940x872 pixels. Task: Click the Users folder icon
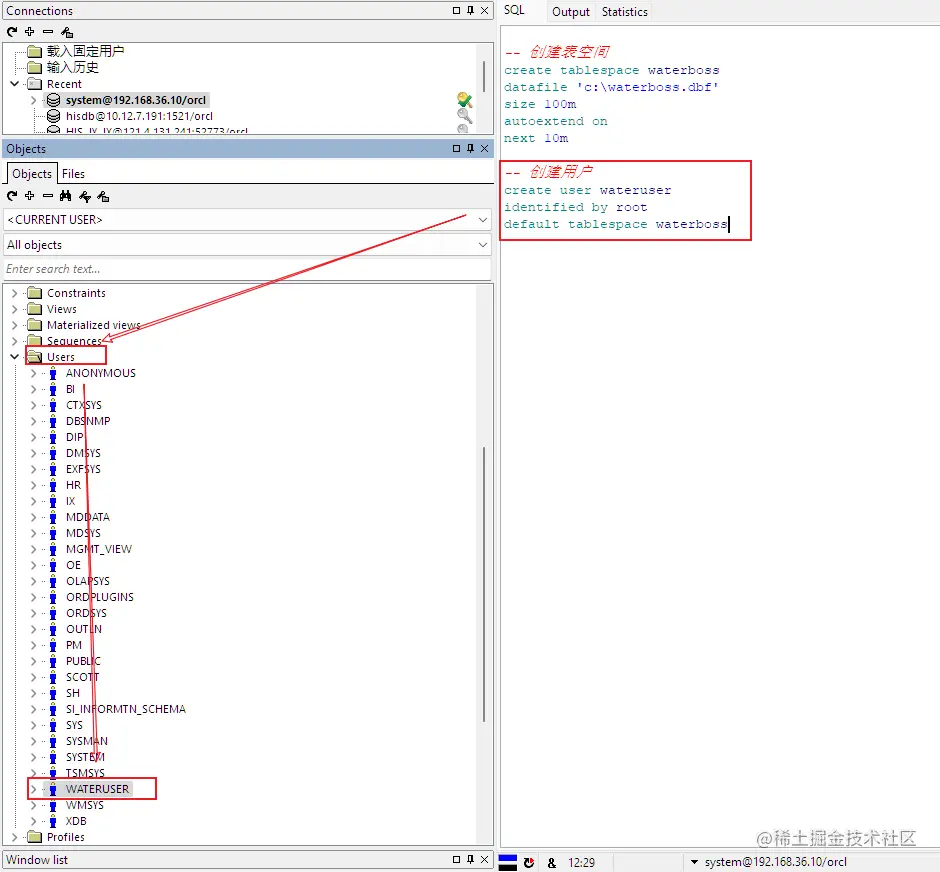[35, 357]
